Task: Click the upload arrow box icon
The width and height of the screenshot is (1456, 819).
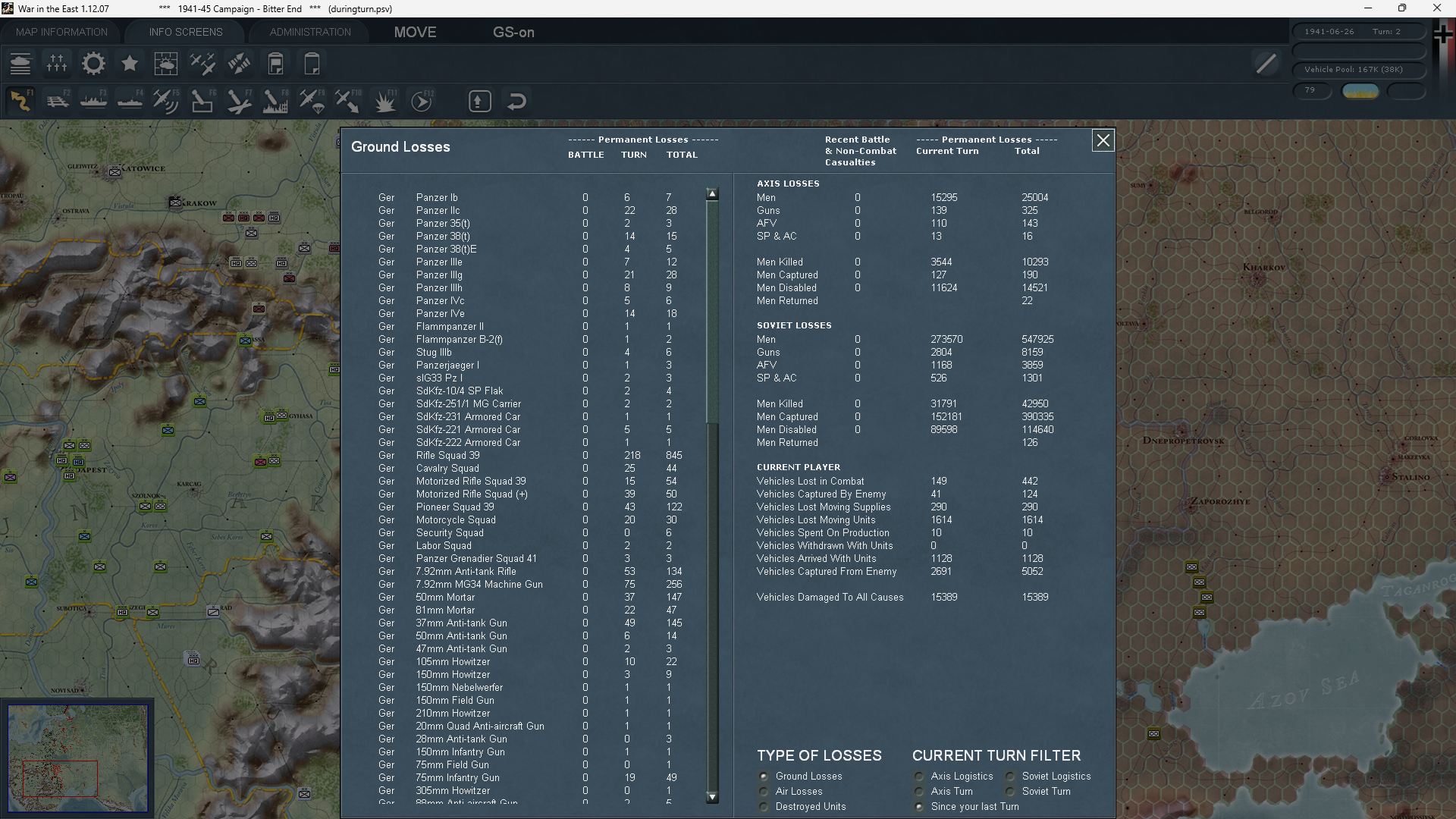Action: (480, 101)
